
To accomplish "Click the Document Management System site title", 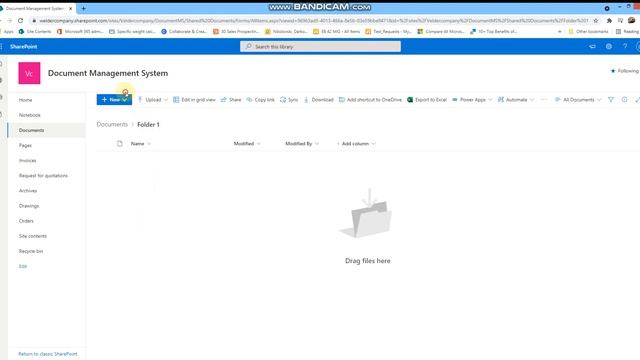I will coord(108,73).
